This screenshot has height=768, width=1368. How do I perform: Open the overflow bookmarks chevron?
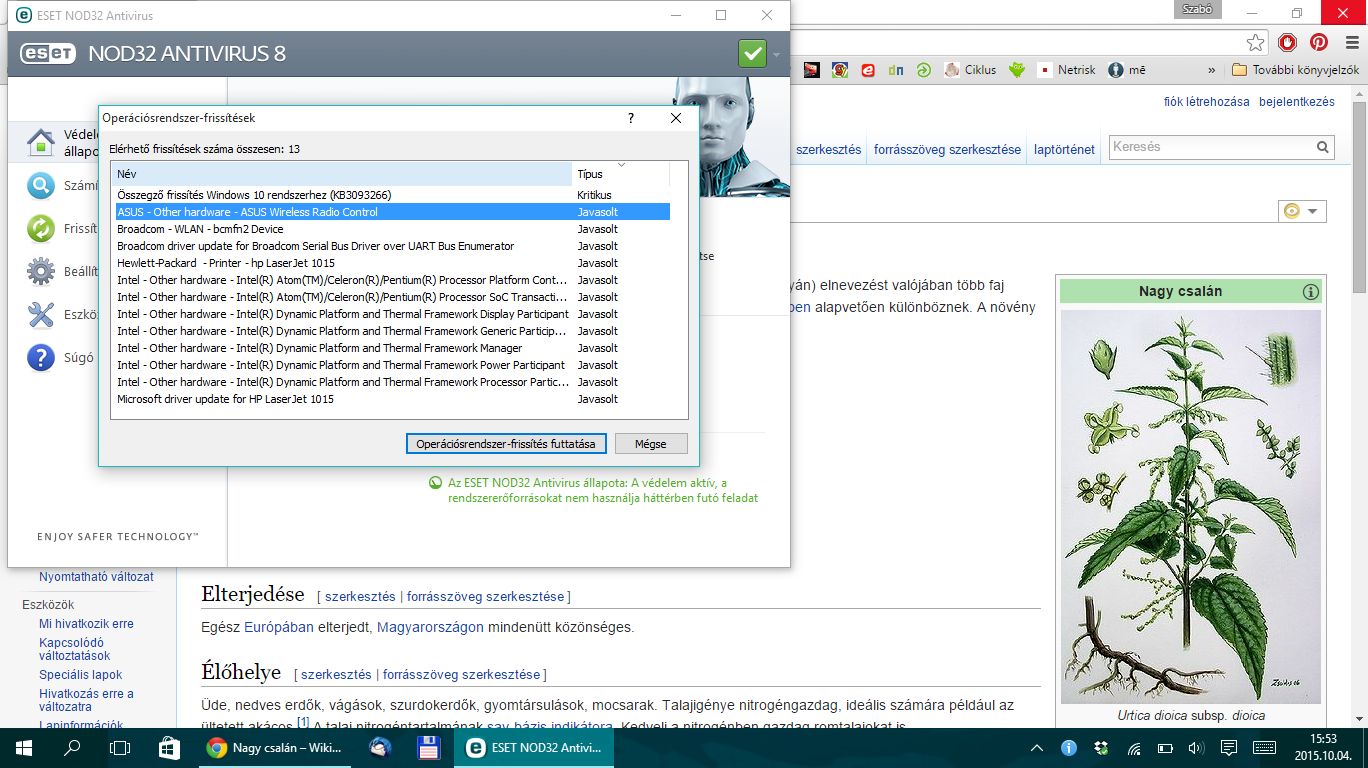[x=1212, y=70]
